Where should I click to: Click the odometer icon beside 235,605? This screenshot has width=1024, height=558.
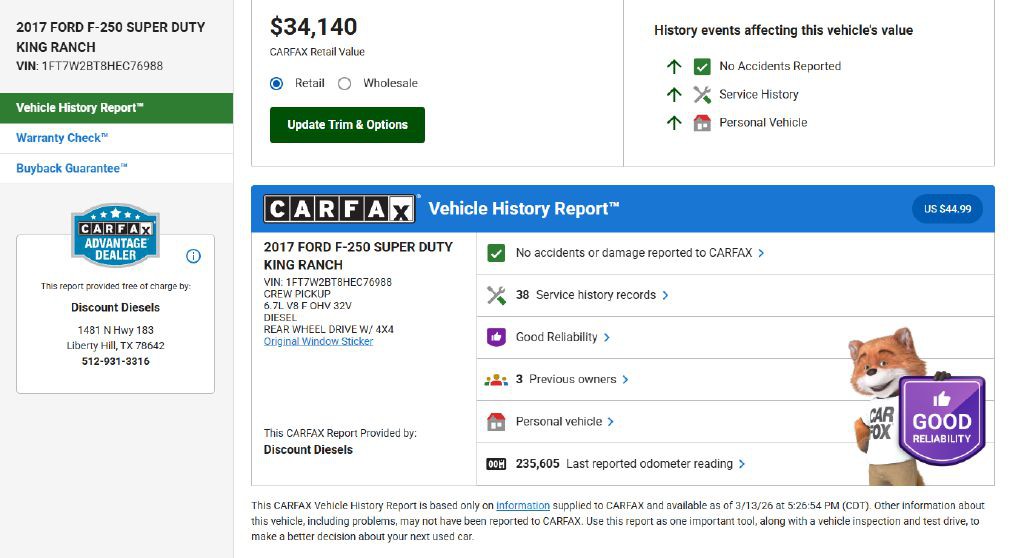click(496, 464)
